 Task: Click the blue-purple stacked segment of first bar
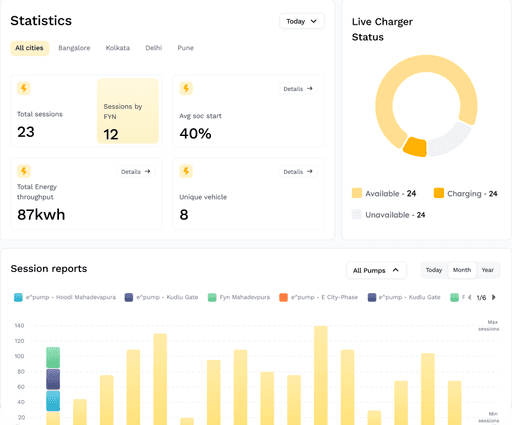[x=53, y=379]
